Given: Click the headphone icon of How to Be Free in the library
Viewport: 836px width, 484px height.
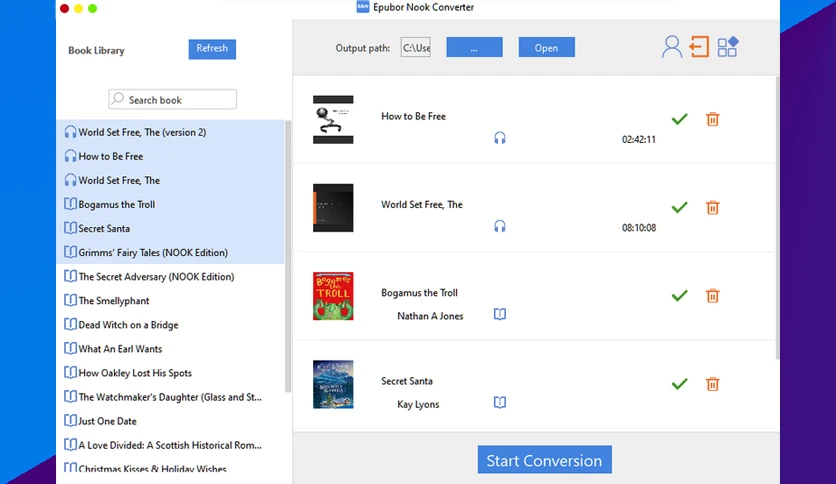Looking at the screenshot, I should click(70, 156).
